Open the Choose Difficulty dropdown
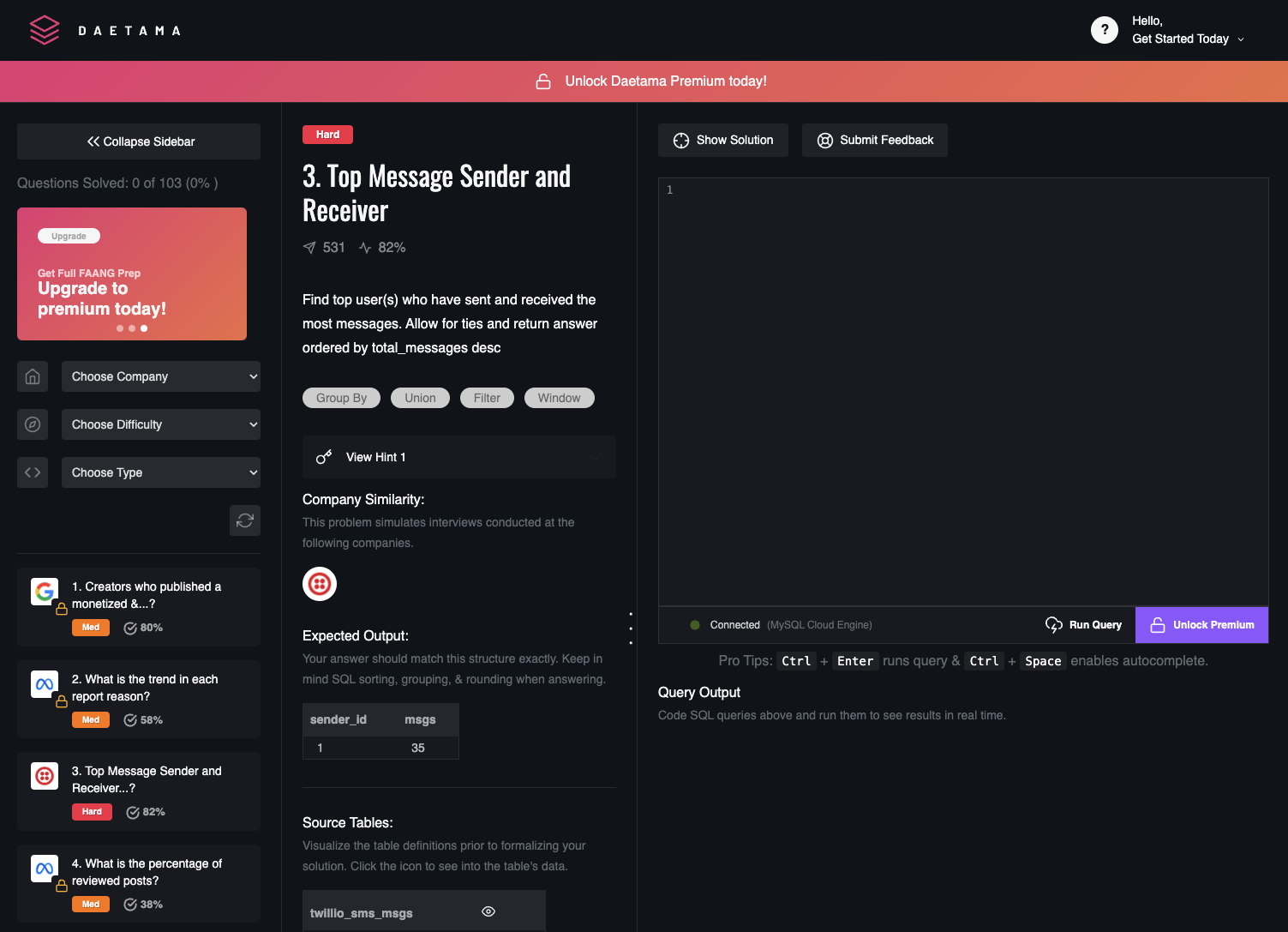 click(161, 424)
